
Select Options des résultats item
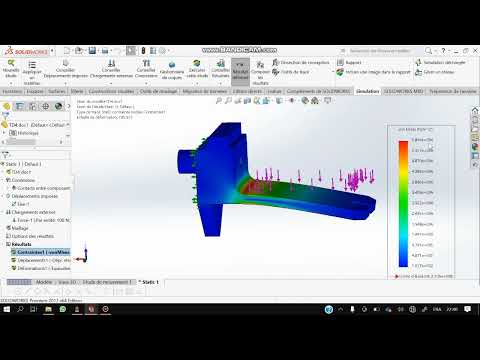point(30,236)
